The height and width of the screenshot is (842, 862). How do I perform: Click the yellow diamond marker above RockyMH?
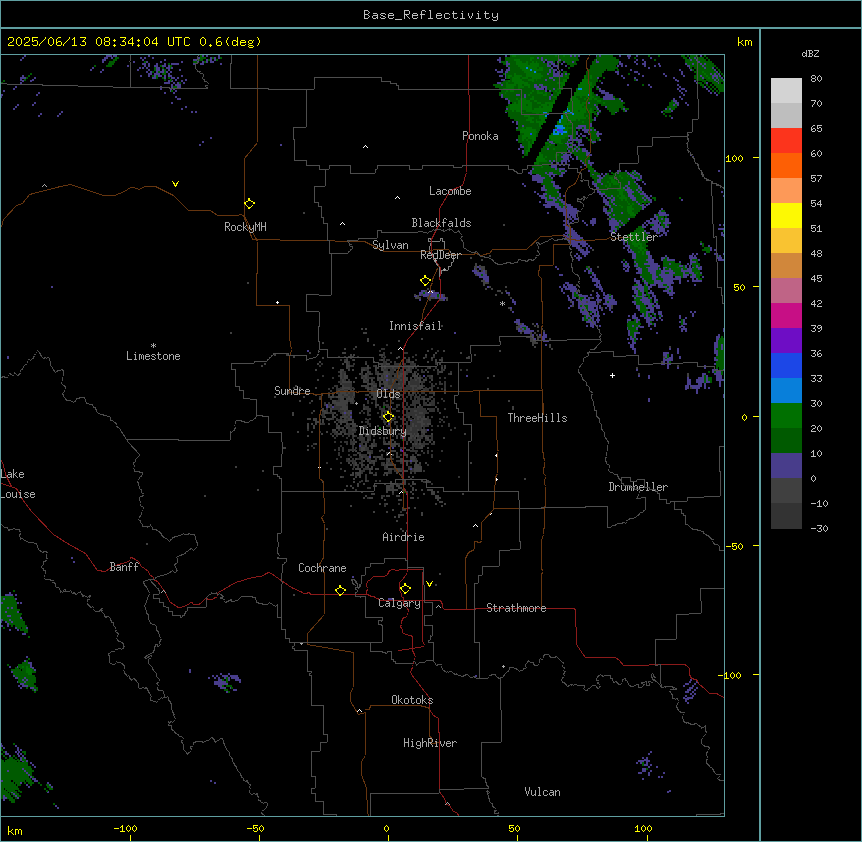(x=249, y=204)
